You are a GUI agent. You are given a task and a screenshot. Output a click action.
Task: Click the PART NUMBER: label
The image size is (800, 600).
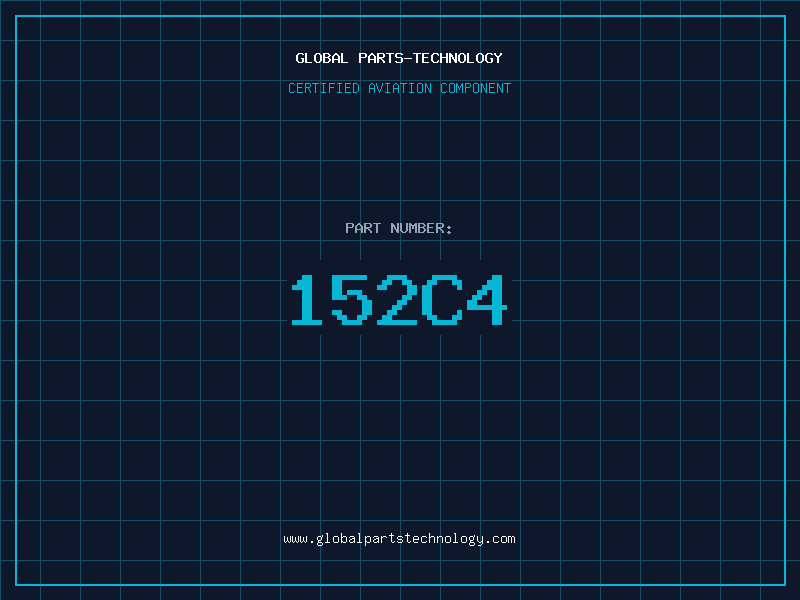tap(398, 228)
